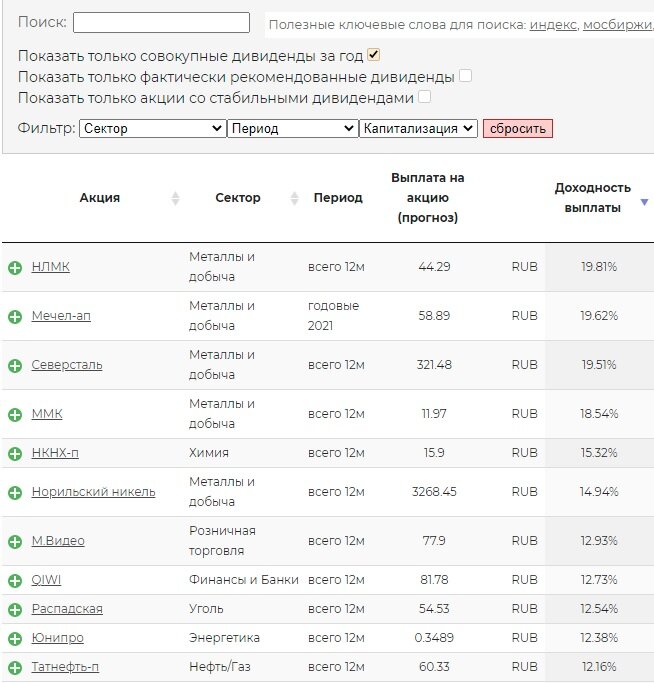Click the сбросить reset button
654x683 pixels.
pos(518,128)
